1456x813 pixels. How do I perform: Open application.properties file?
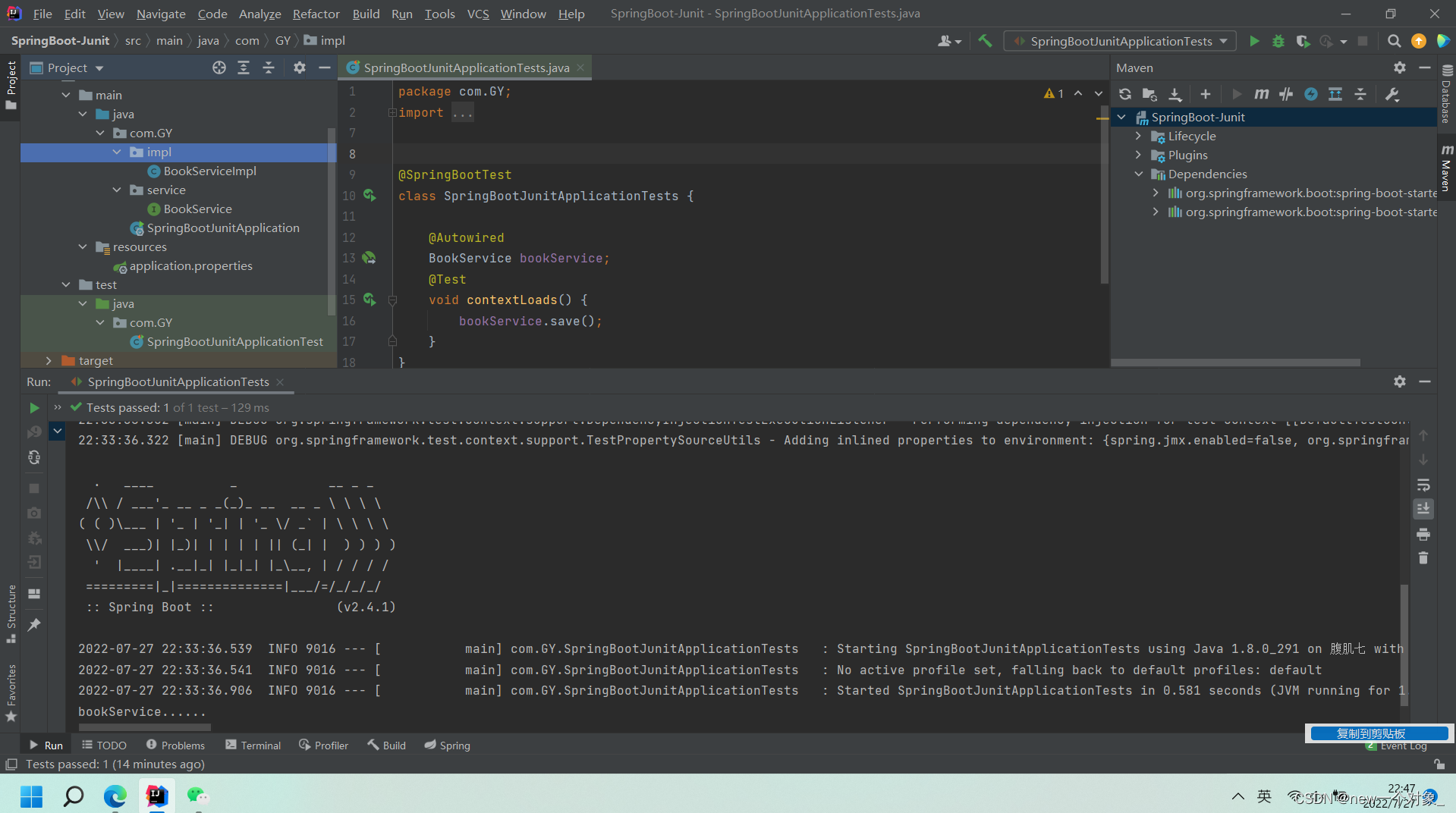coord(183,266)
